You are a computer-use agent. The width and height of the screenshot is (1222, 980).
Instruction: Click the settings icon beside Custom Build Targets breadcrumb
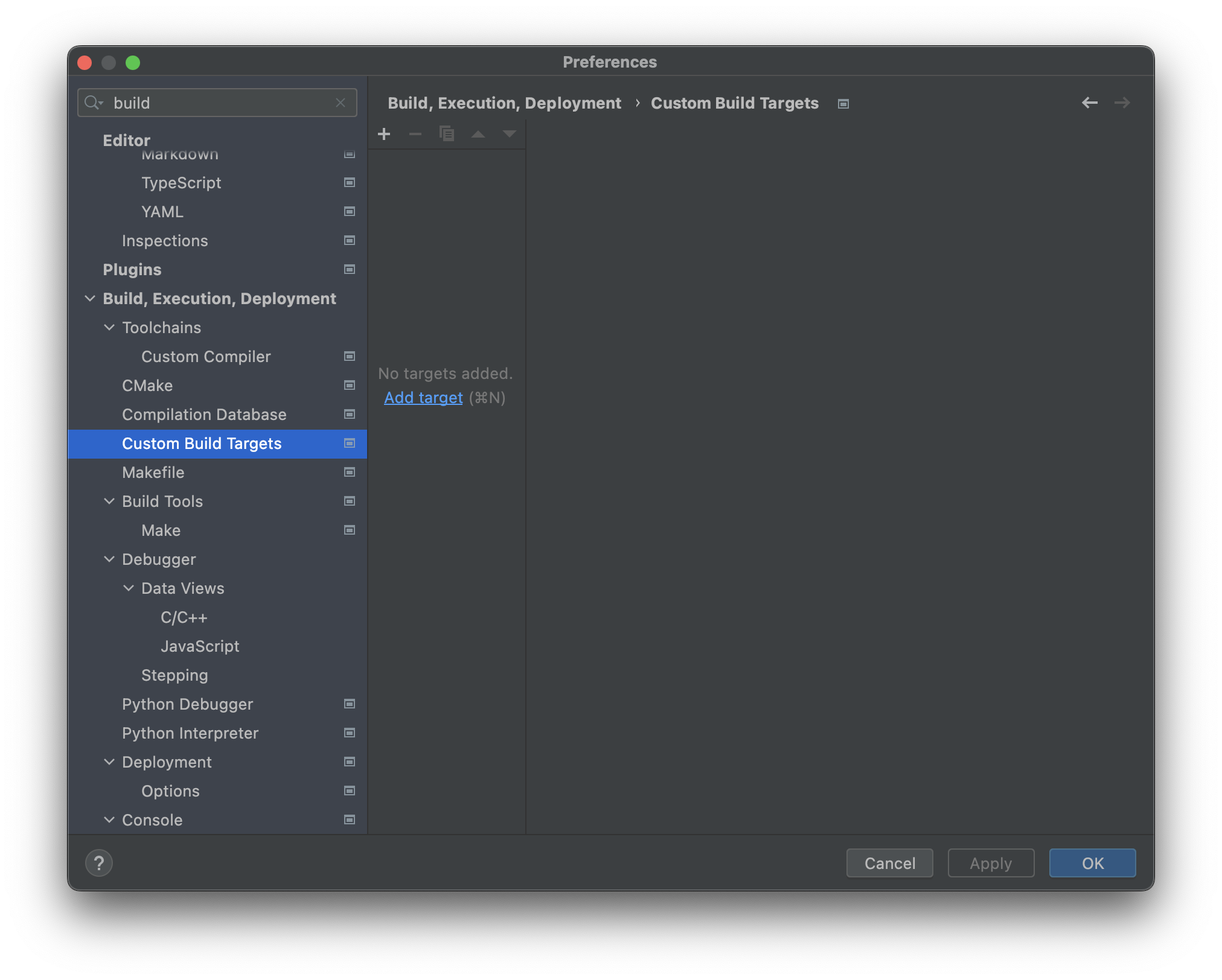(843, 103)
